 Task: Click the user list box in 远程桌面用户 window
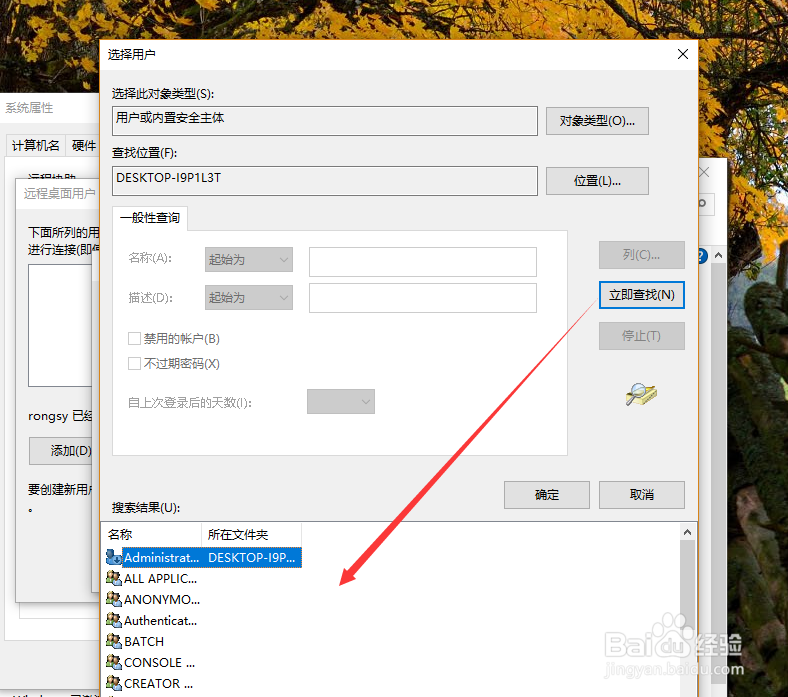[60, 325]
